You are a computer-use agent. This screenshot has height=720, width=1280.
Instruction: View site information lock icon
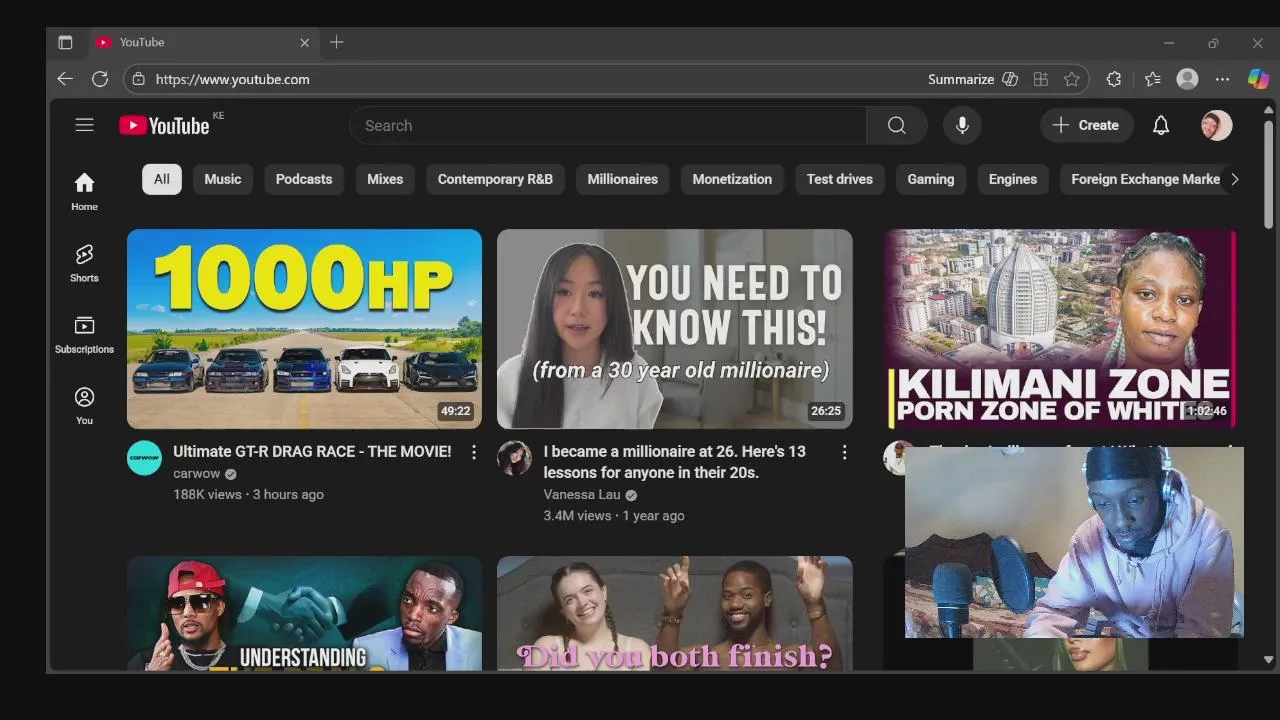pos(139,79)
